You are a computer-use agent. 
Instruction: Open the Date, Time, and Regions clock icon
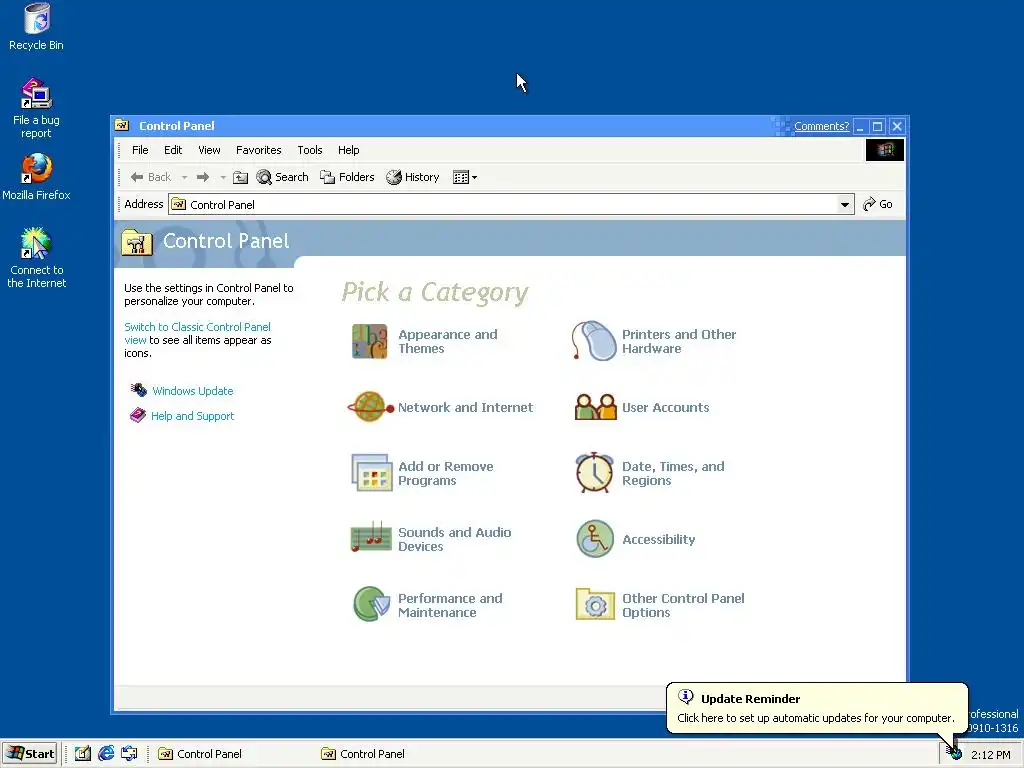point(594,472)
